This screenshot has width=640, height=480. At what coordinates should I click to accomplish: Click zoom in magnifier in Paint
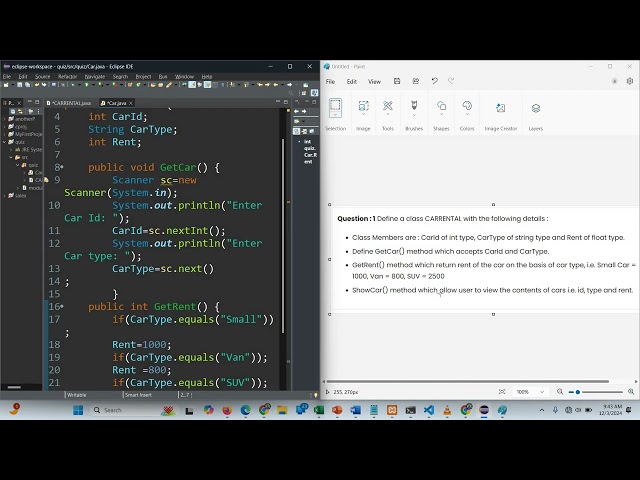click(631, 391)
